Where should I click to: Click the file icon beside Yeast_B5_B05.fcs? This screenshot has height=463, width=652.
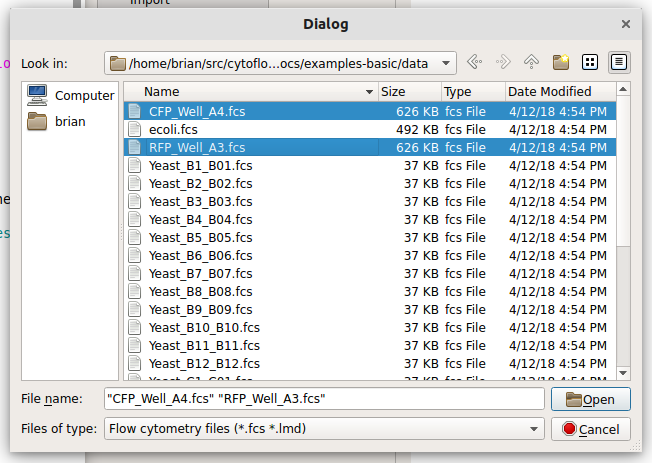pos(134,238)
